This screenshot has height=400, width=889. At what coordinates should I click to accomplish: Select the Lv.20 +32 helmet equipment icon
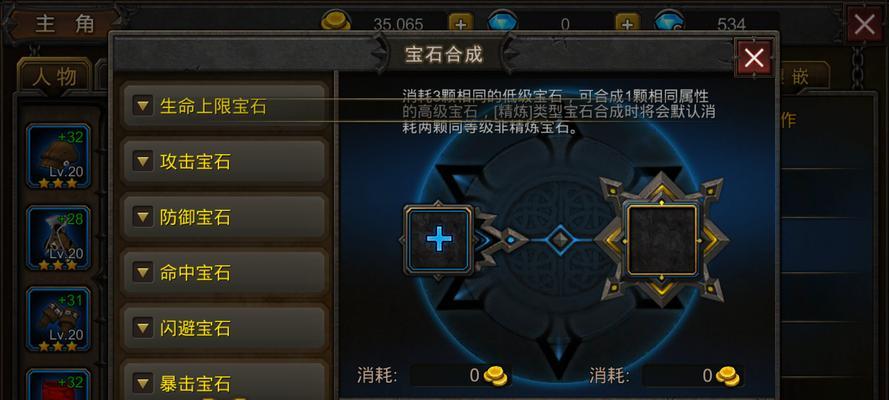click(x=58, y=156)
